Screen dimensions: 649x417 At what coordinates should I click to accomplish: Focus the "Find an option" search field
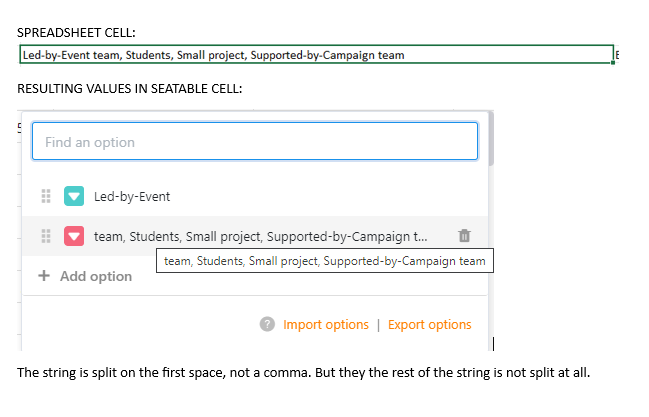point(255,142)
